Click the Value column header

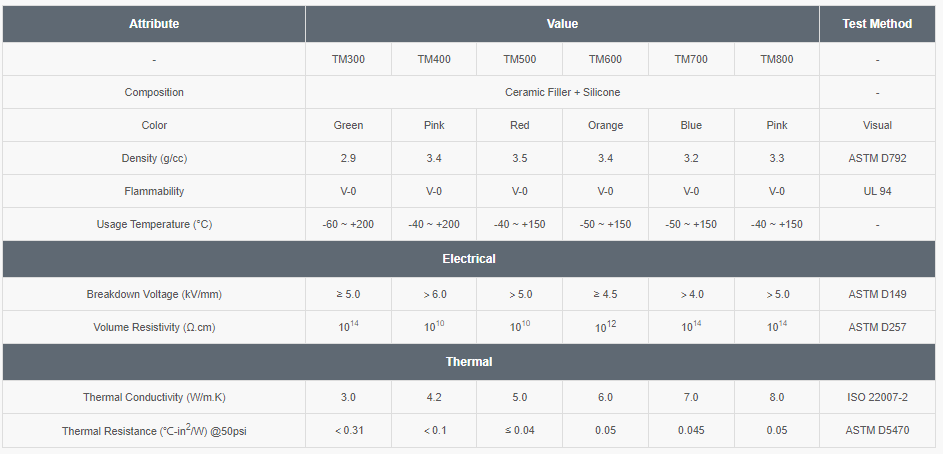[x=562, y=24]
